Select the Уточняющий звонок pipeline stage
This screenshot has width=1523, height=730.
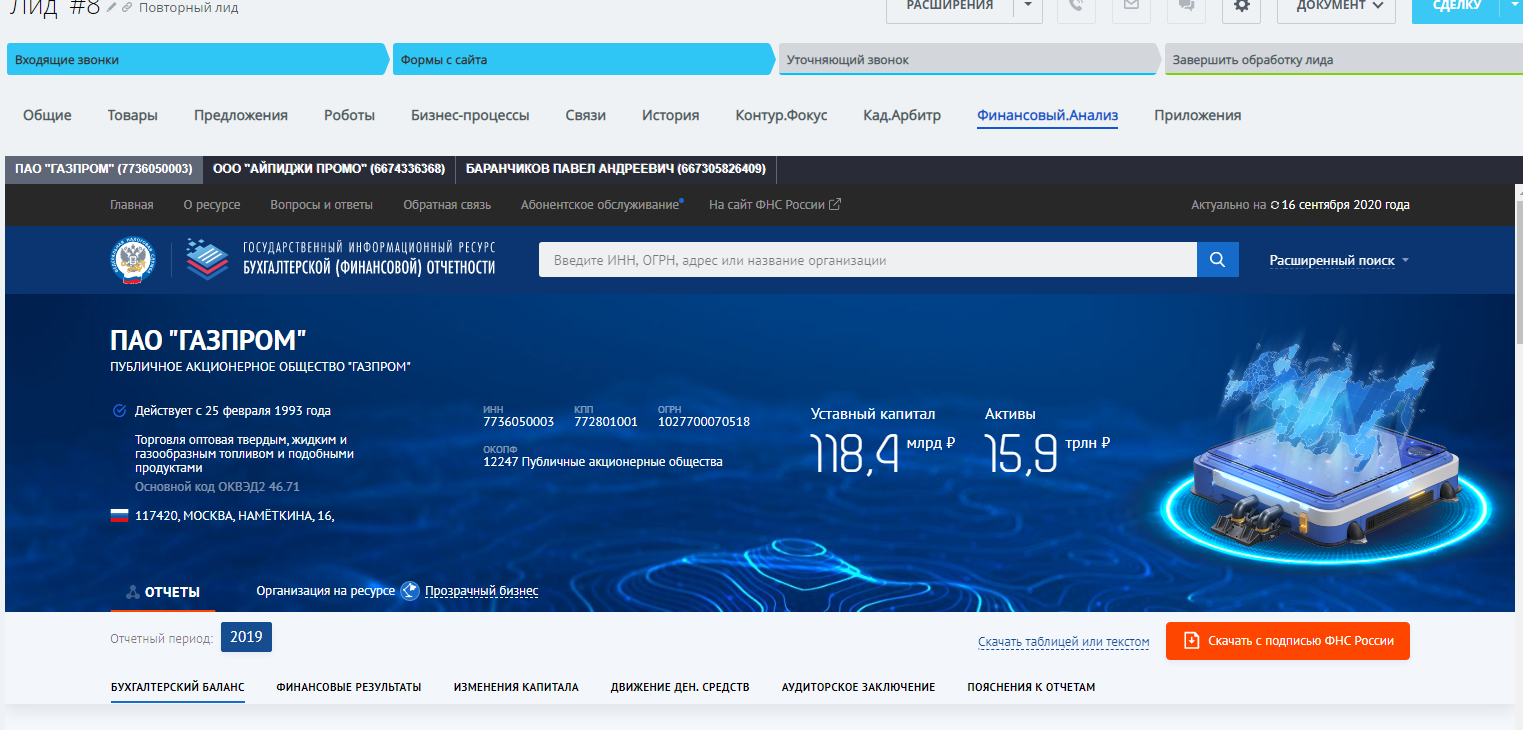coord(968,60)
